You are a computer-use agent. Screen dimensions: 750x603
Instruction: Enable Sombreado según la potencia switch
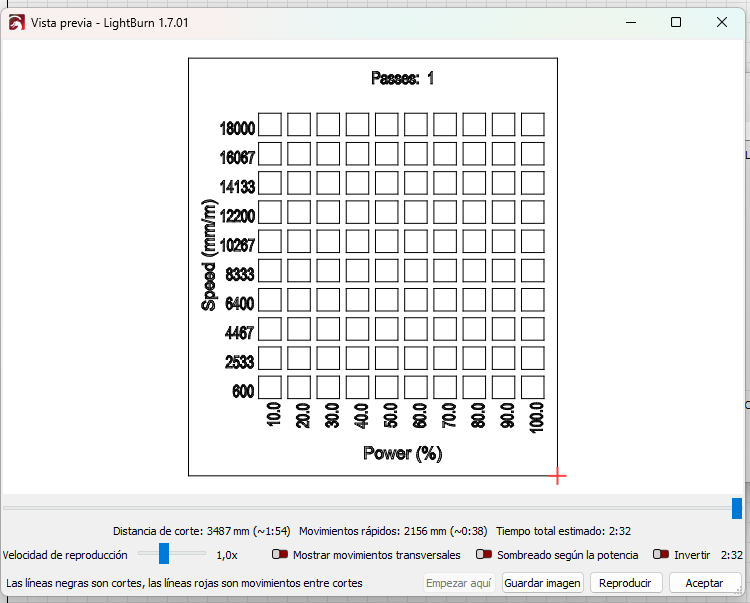tap(484, 554)
